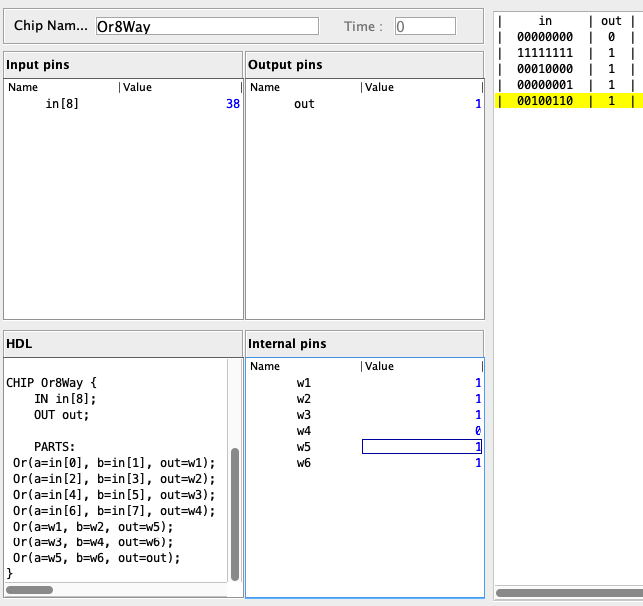Click the HDL line with out=w2
Screen dimensions: 643x606
114,479
